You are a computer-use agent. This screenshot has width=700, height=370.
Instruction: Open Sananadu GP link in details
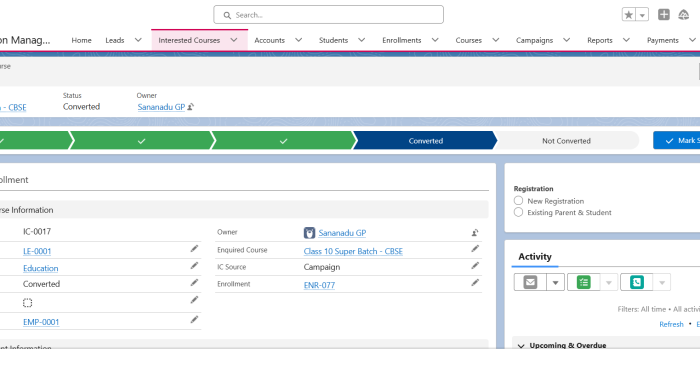click(x=342, y=233)
